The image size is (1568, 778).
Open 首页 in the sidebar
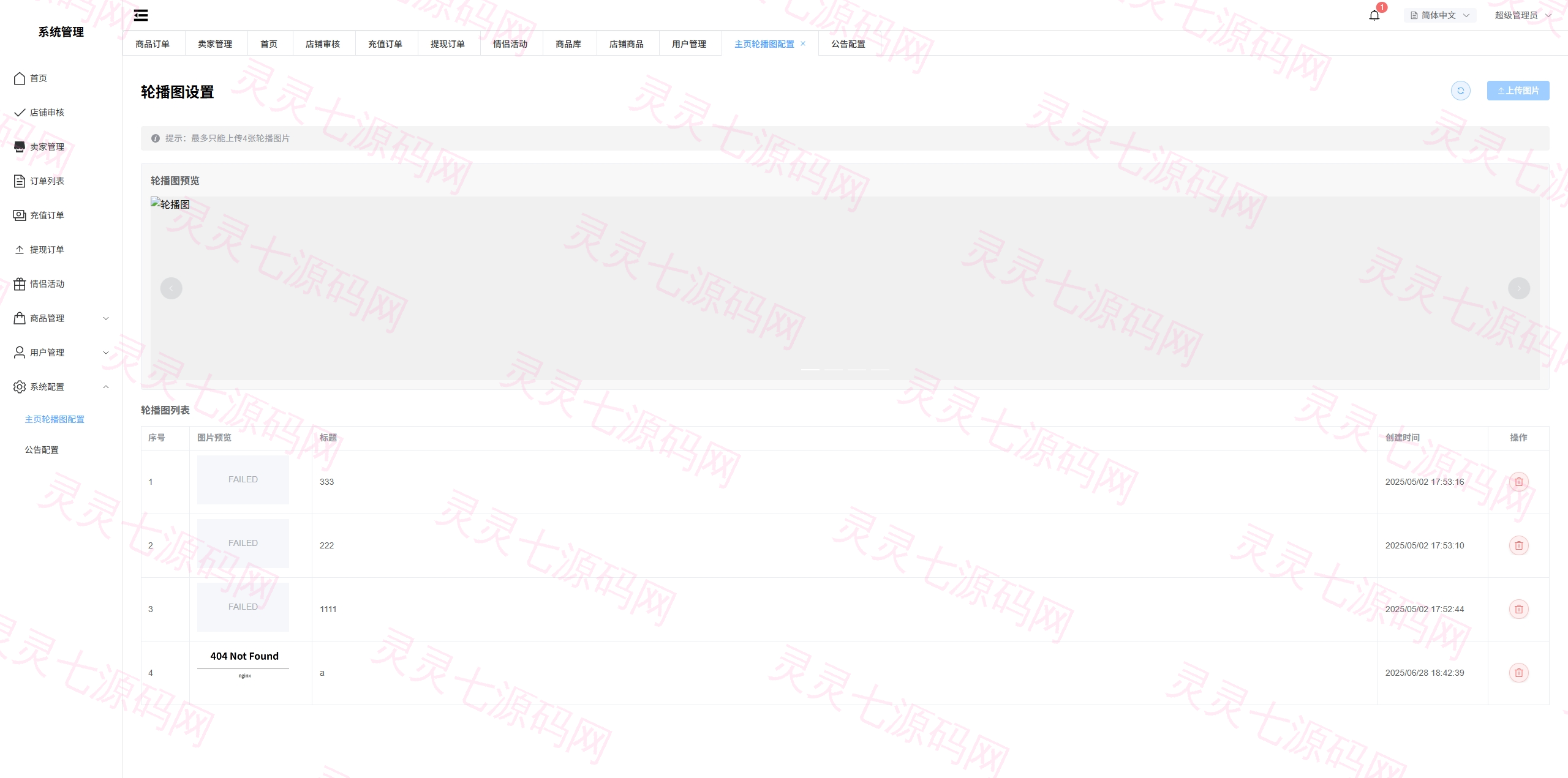[x=61, y=78]
